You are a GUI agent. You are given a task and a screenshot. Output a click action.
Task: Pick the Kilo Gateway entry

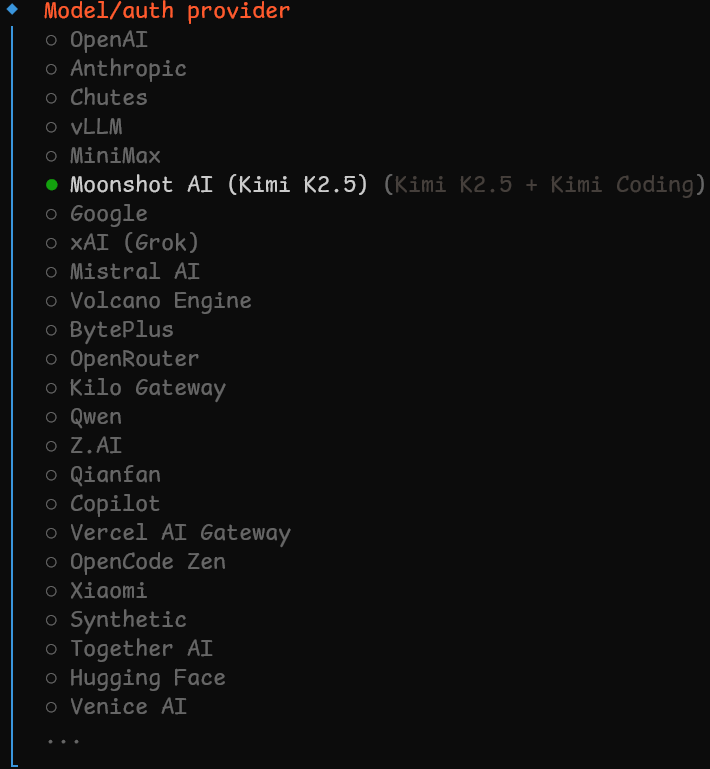147,388
